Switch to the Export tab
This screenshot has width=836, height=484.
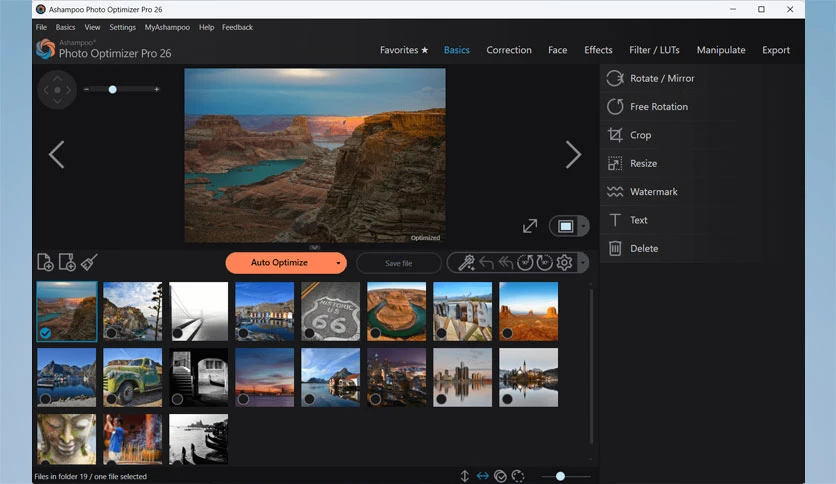pyautogui.click(x=776, y=50)
